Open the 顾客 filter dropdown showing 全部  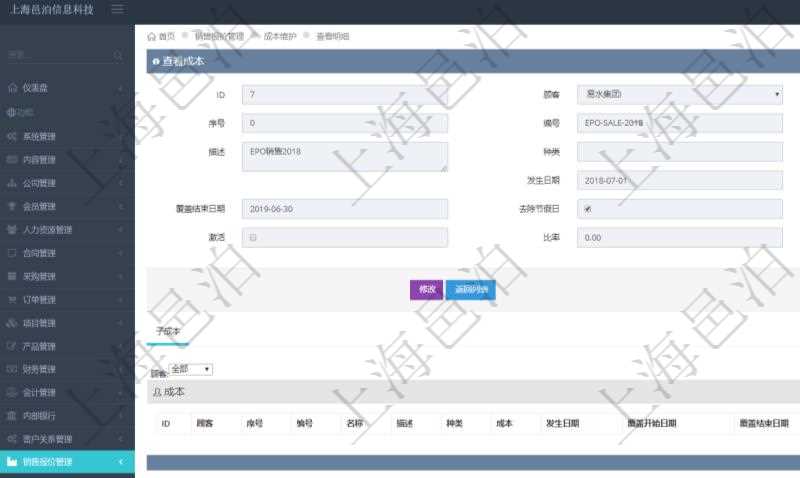click(x=190, y=369)
